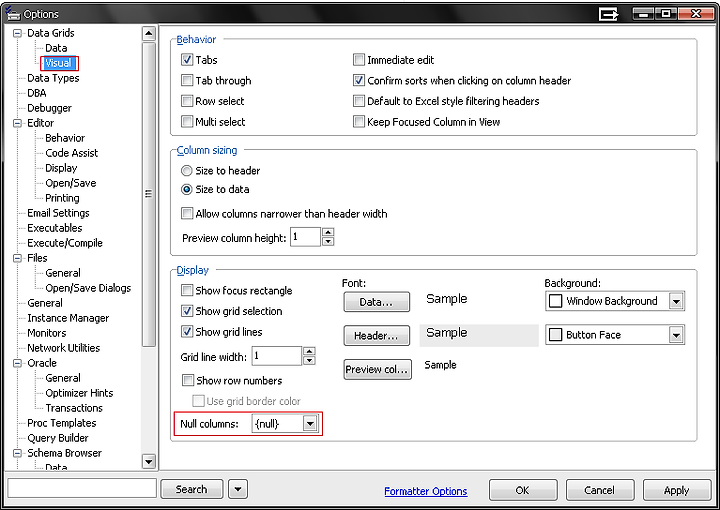The width and height of the screenshot is (720, 510).
Task: Allow columns narrower than header width
Action: [x=187, y=213]
